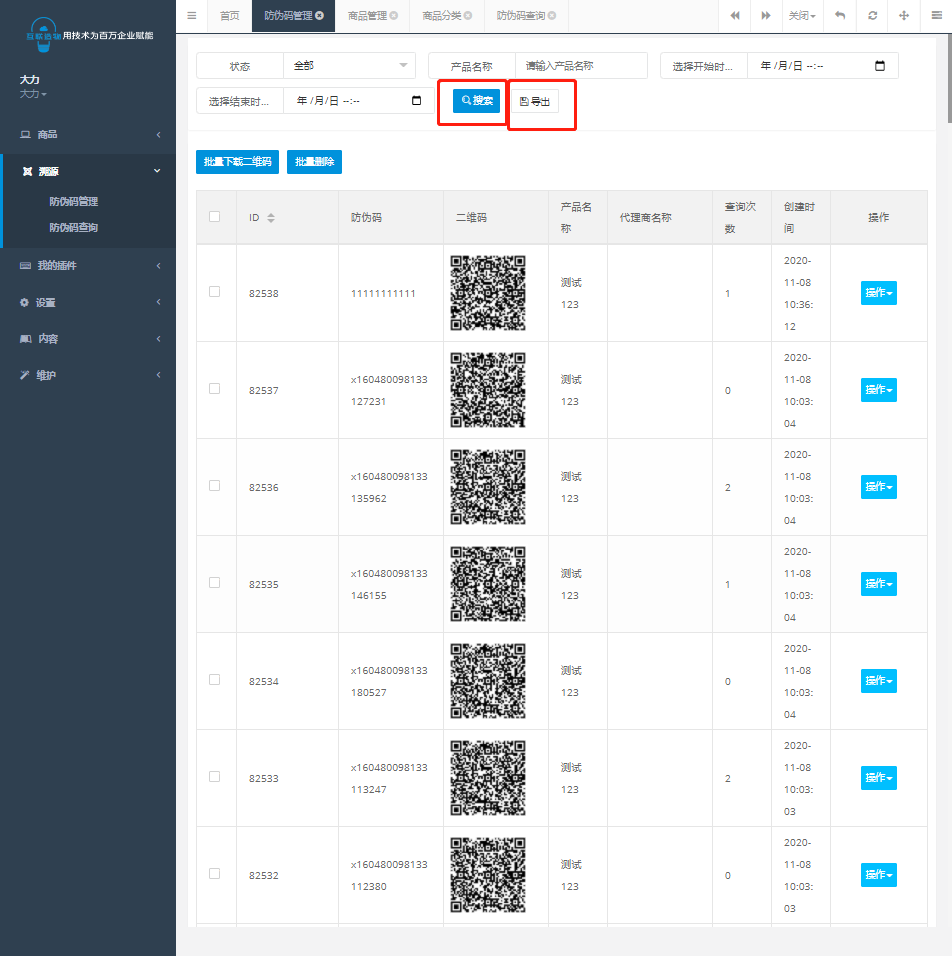
Task: Click the QR code in row 82532
Action: [488, 875]
